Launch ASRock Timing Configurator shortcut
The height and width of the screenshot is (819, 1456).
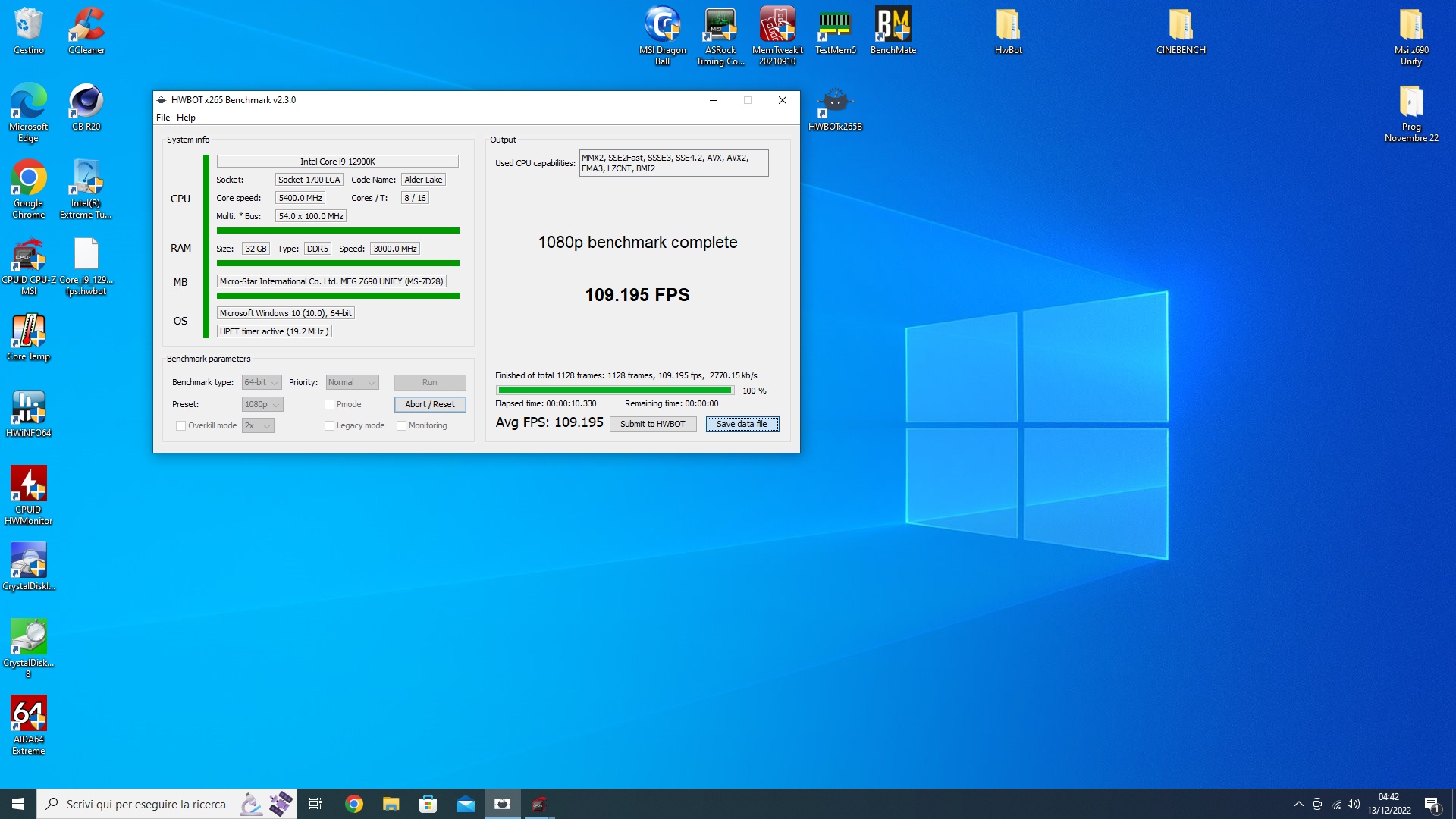pyautogui.click(x=720, y=36)
